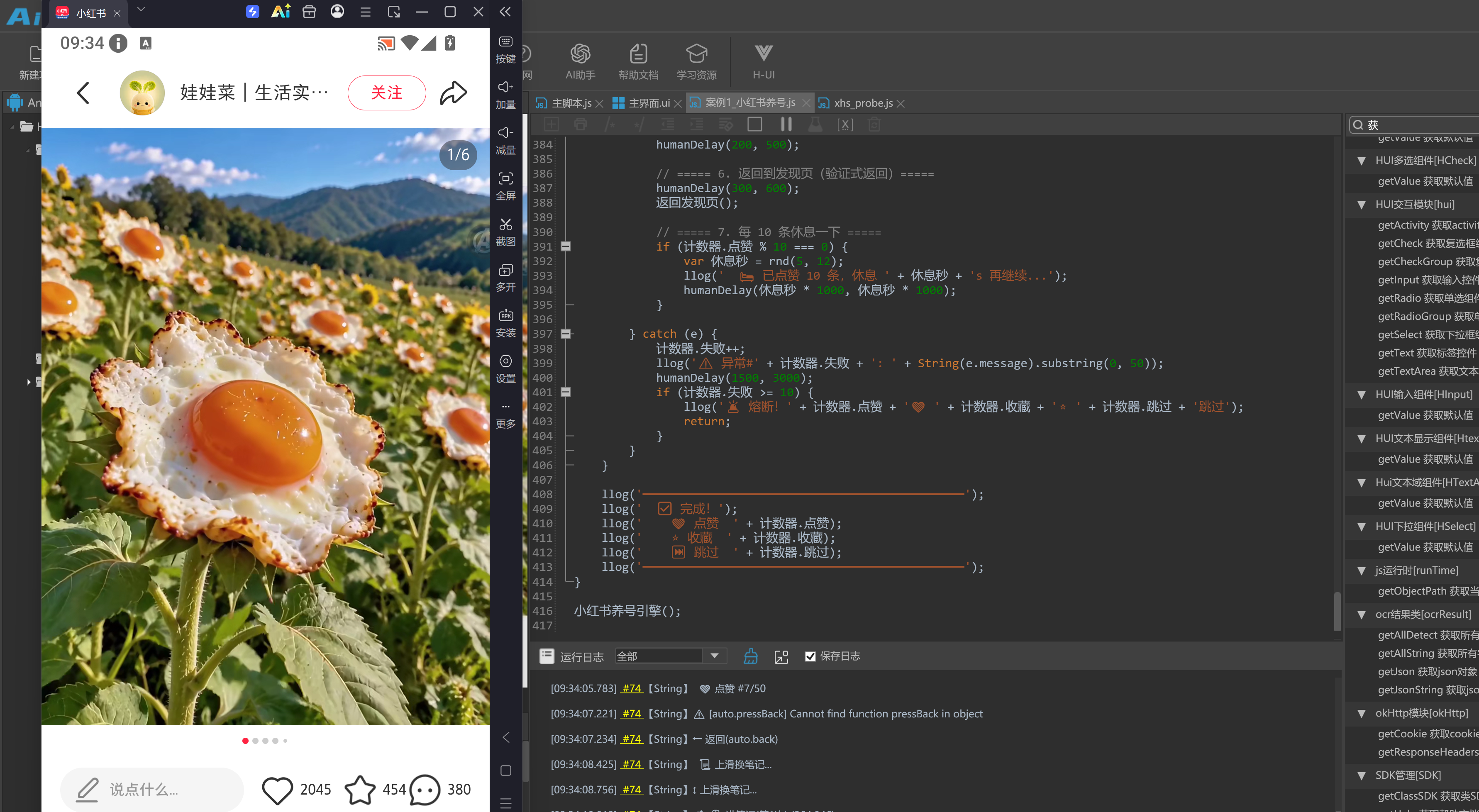Collapse the fold marker at line 401
Image resolution: width=1479 pixels, height=812 pixels.
(566, 392)
